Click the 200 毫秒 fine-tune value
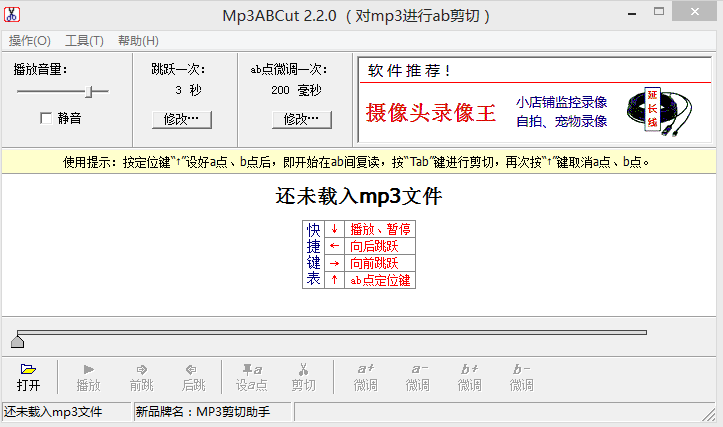 (x=296, y=90)
